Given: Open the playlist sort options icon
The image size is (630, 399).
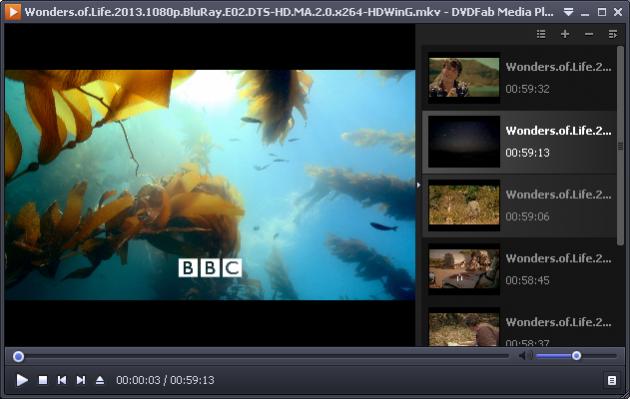Looking at the screenshot, I should click(612, 34).
